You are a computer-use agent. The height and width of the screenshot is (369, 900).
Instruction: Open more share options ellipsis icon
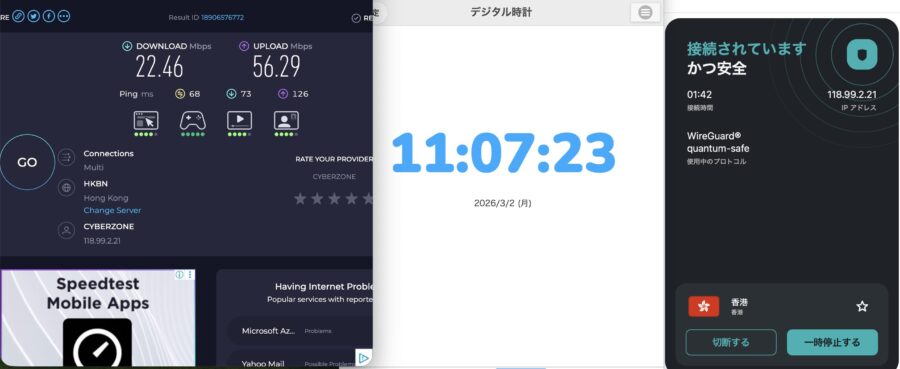click(64, 16)
